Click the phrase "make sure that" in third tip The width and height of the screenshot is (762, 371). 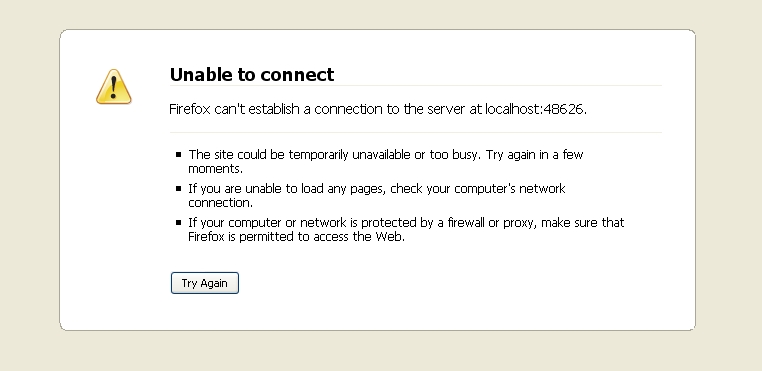pyautogui.click(x=583, y=223)
